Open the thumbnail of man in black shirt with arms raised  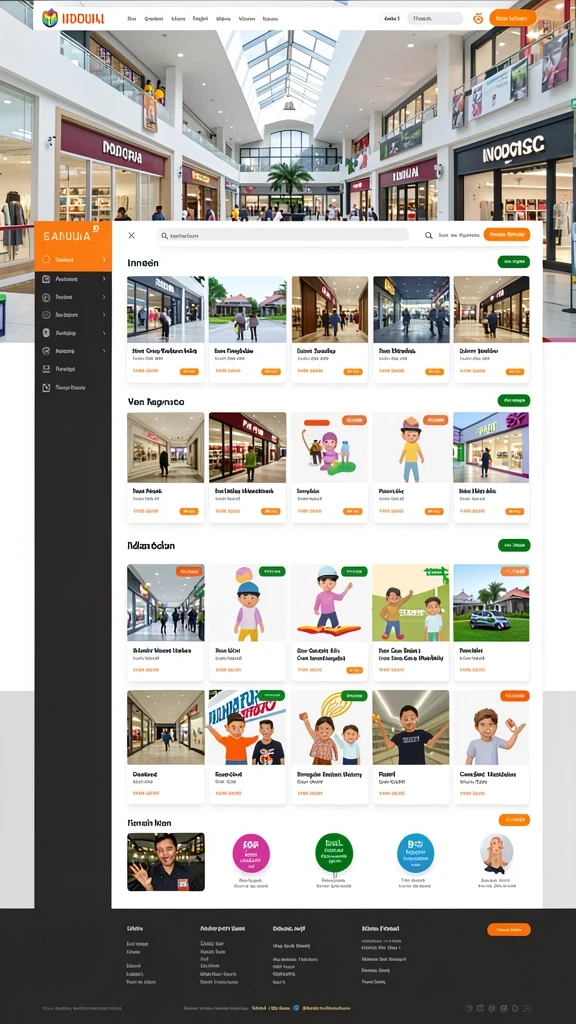coord(411,728)
